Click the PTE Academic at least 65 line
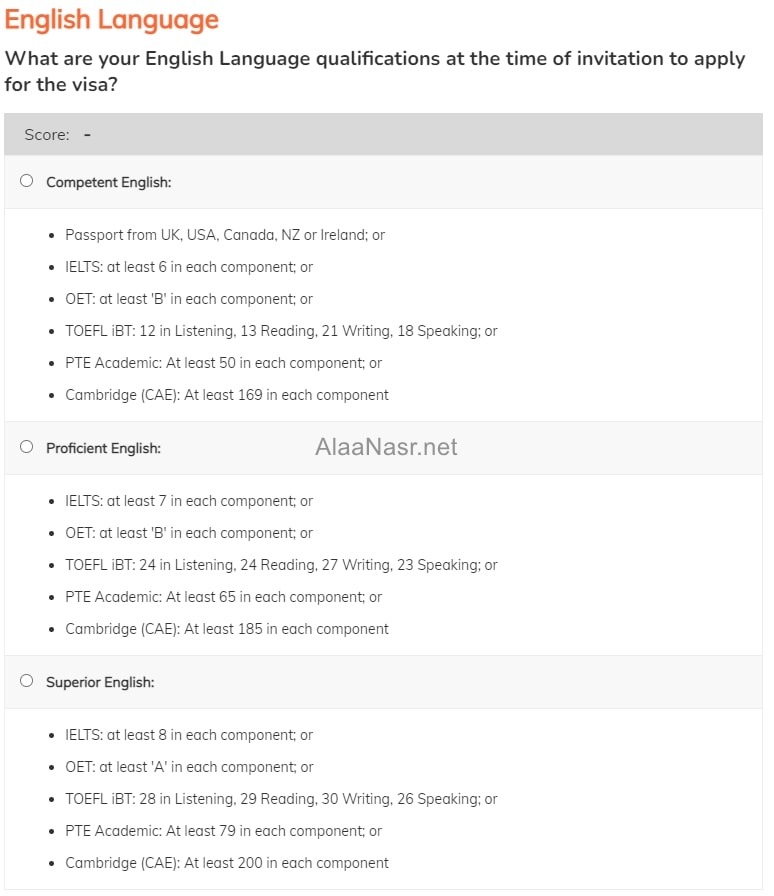Screen dimensions: 774x896 coord(223,597)
